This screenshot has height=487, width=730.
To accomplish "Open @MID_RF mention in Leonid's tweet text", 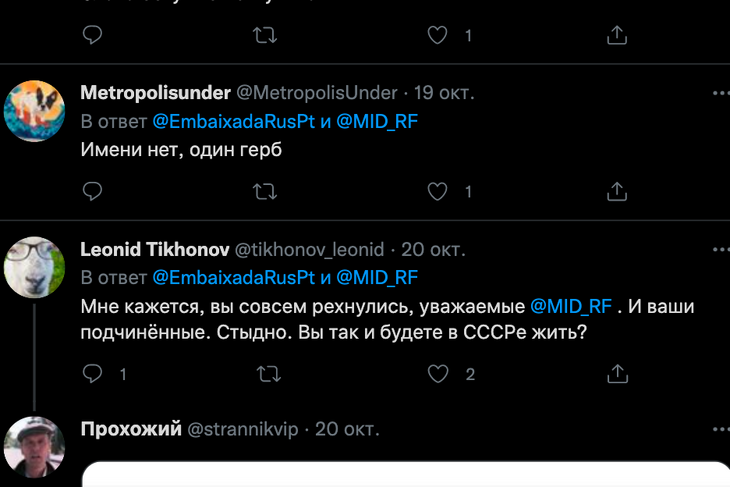I will 570,305.
